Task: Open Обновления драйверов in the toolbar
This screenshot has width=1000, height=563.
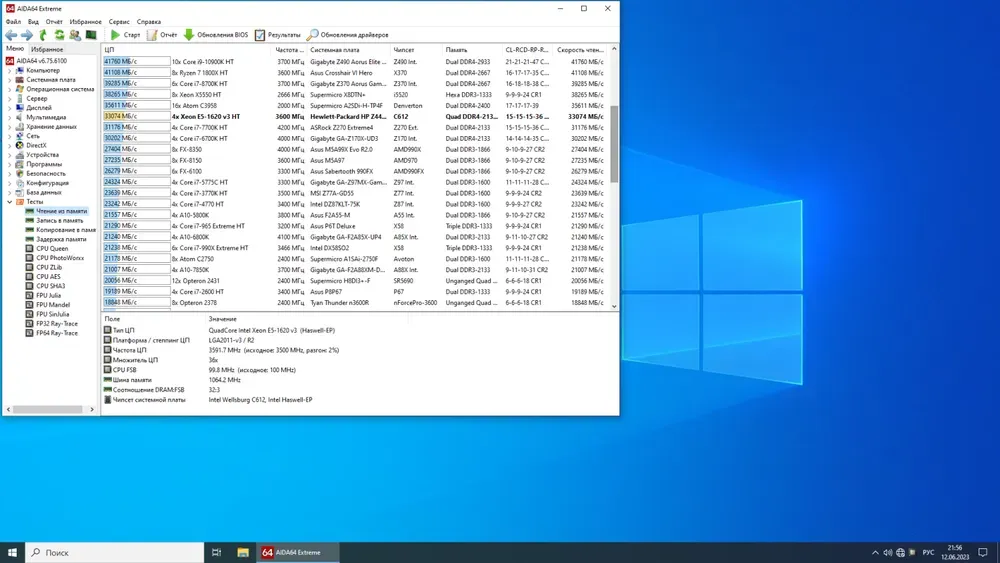Action: click(x=348, y=35)
